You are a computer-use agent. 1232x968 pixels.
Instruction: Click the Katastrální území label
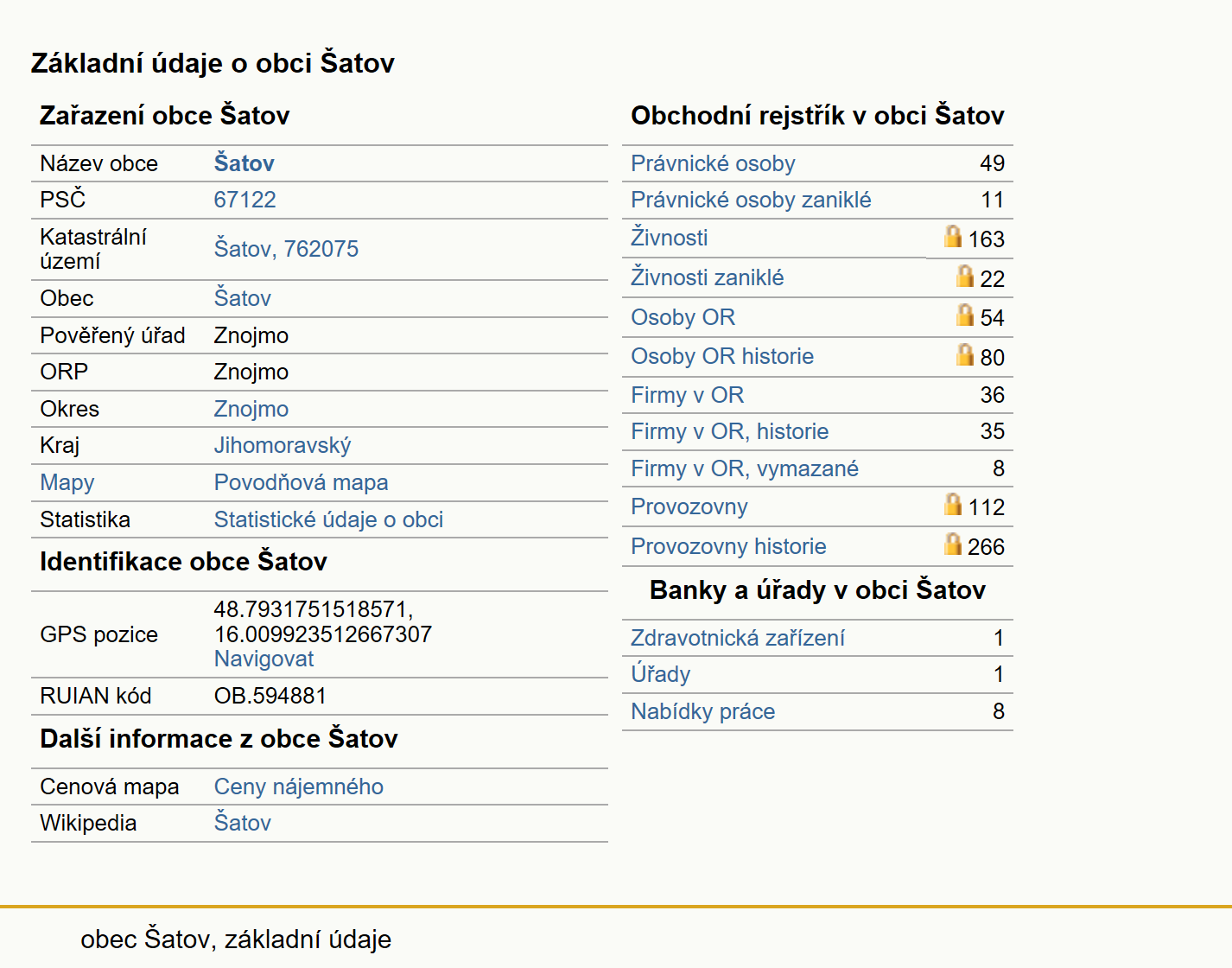click(x=93, y=249)
